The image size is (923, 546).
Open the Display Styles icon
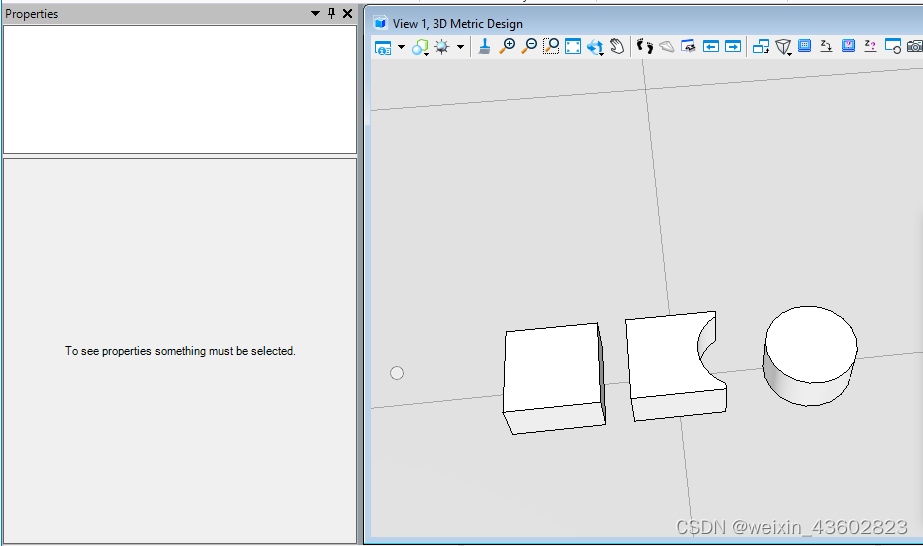420,47
